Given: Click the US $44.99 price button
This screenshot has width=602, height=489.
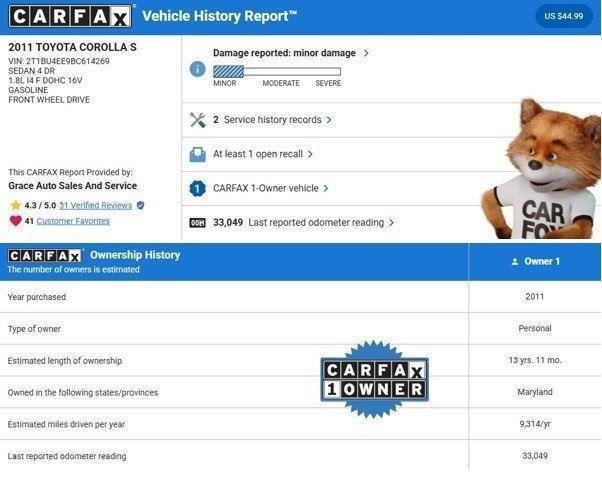Looking at the screenshot, I should click(563, 16).
